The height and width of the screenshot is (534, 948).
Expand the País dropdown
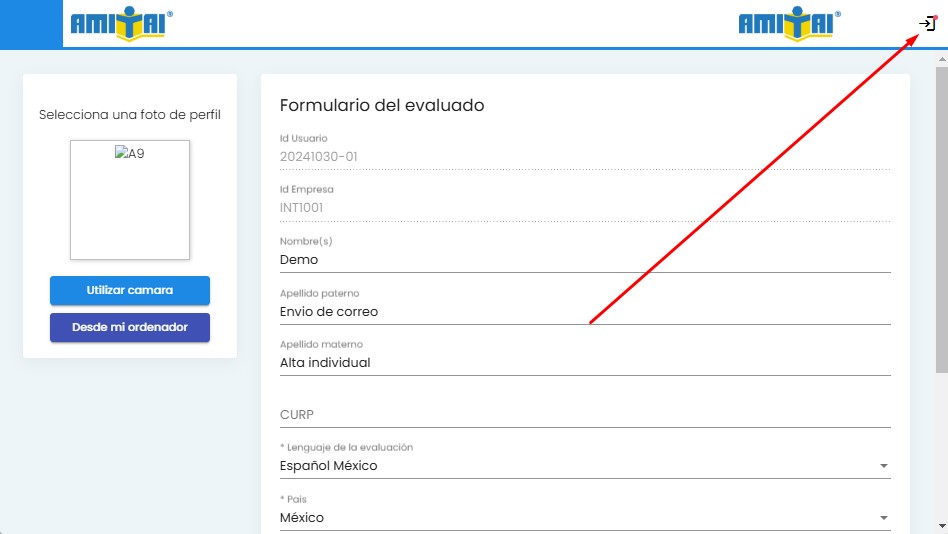[x=584, y=518]
